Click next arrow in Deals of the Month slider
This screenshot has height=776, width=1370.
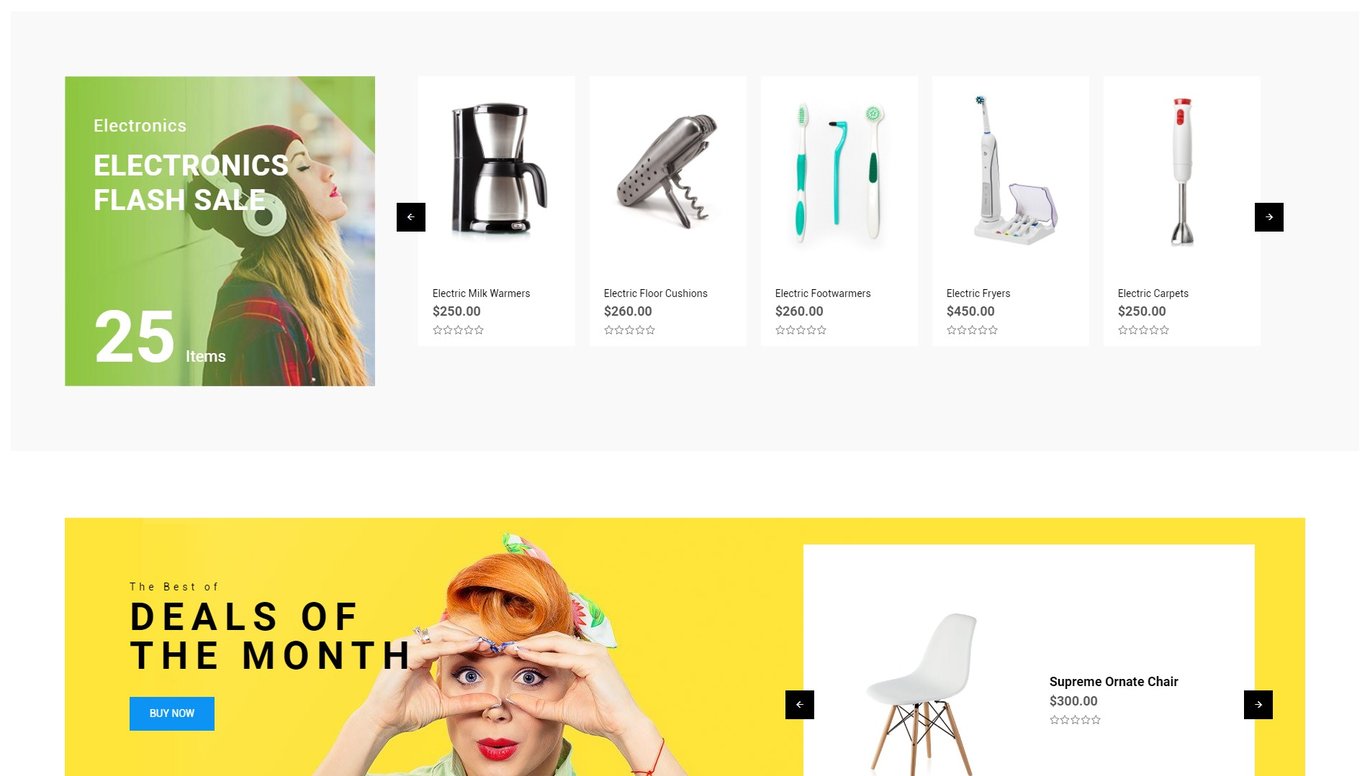coord(1258,705)
